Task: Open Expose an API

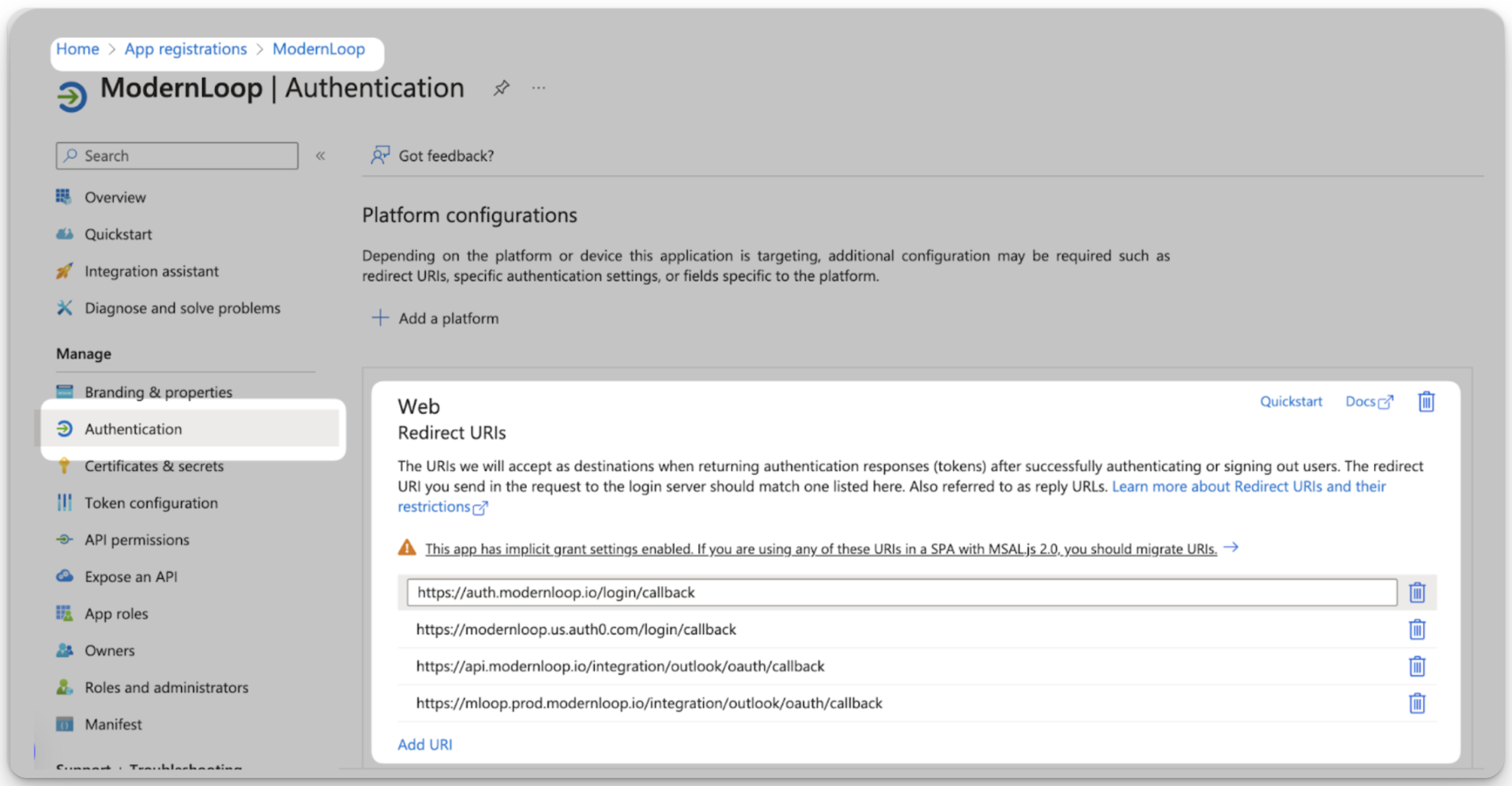Action: (131, 576)
